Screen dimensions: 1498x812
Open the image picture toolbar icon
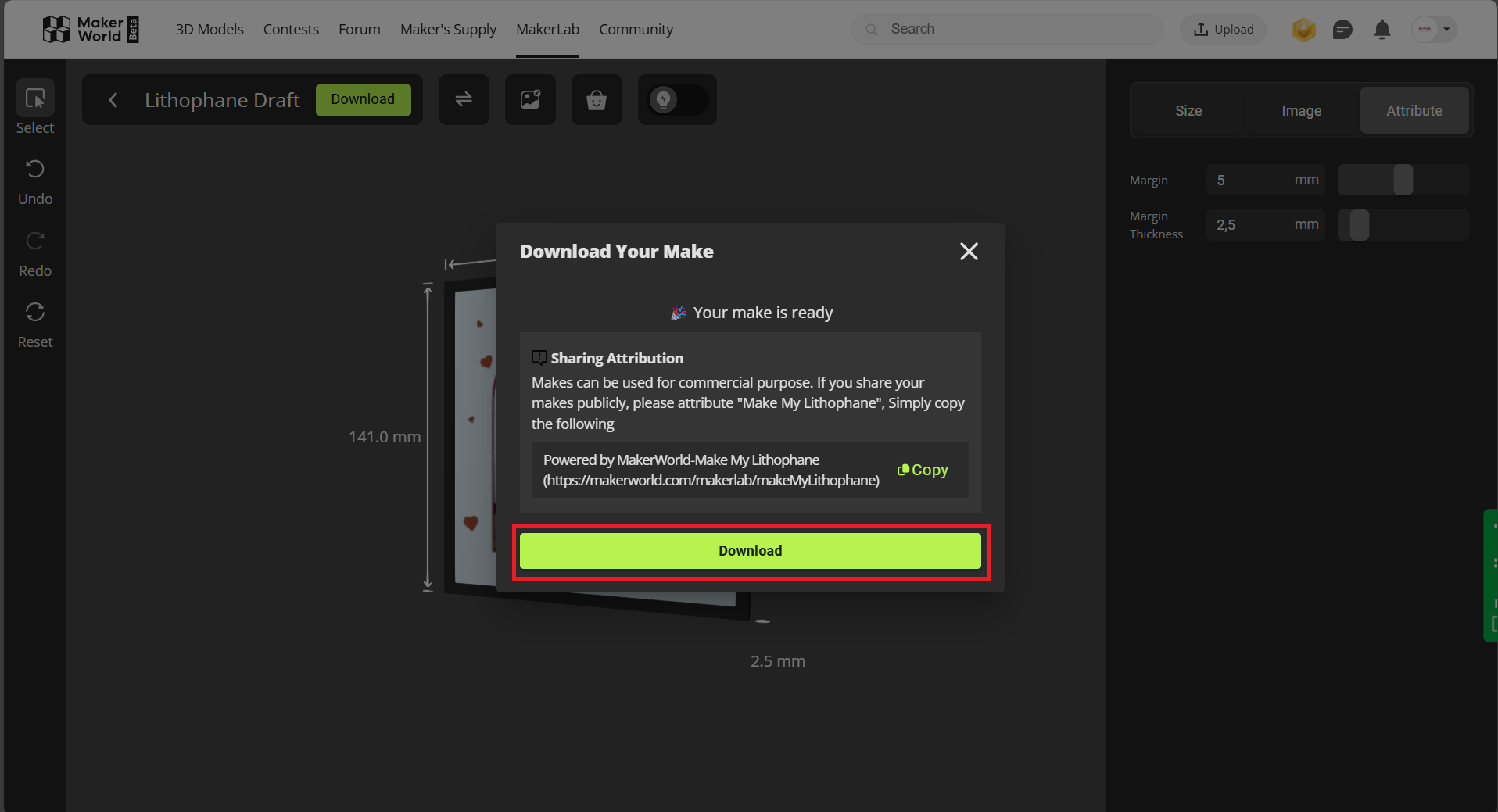coord(530,99)
